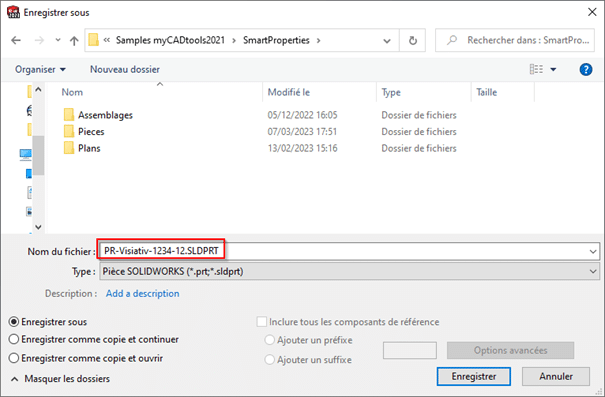Click SmartProperties in address path
This screenshot has height=397, width=605.
tap(276, 40)
